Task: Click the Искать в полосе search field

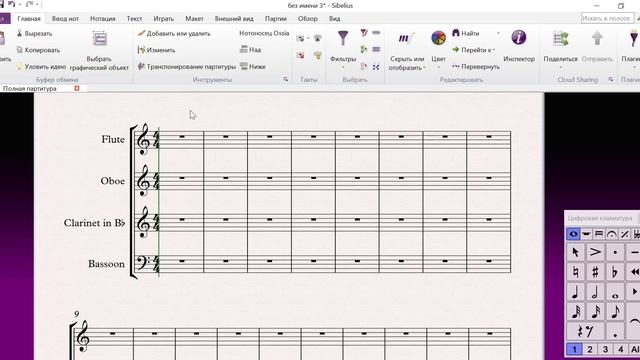Action: 607,18
